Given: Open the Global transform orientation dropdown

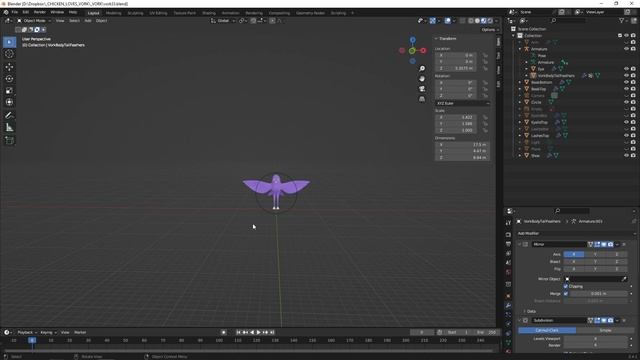Looking at the screenshot, I should (x=223, y=20).
